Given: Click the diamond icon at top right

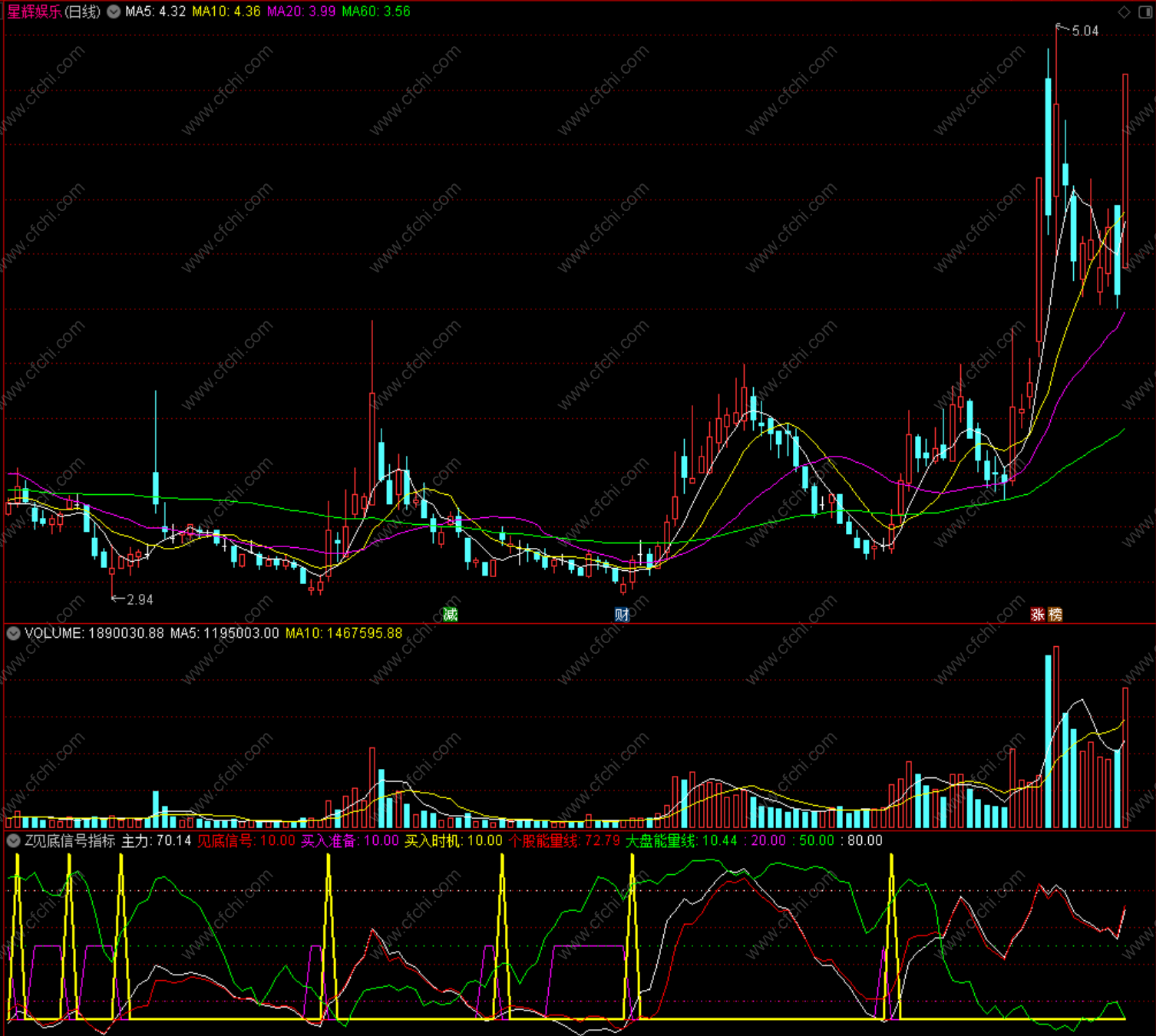Looking at the screenshot, I should point(1124,12).
